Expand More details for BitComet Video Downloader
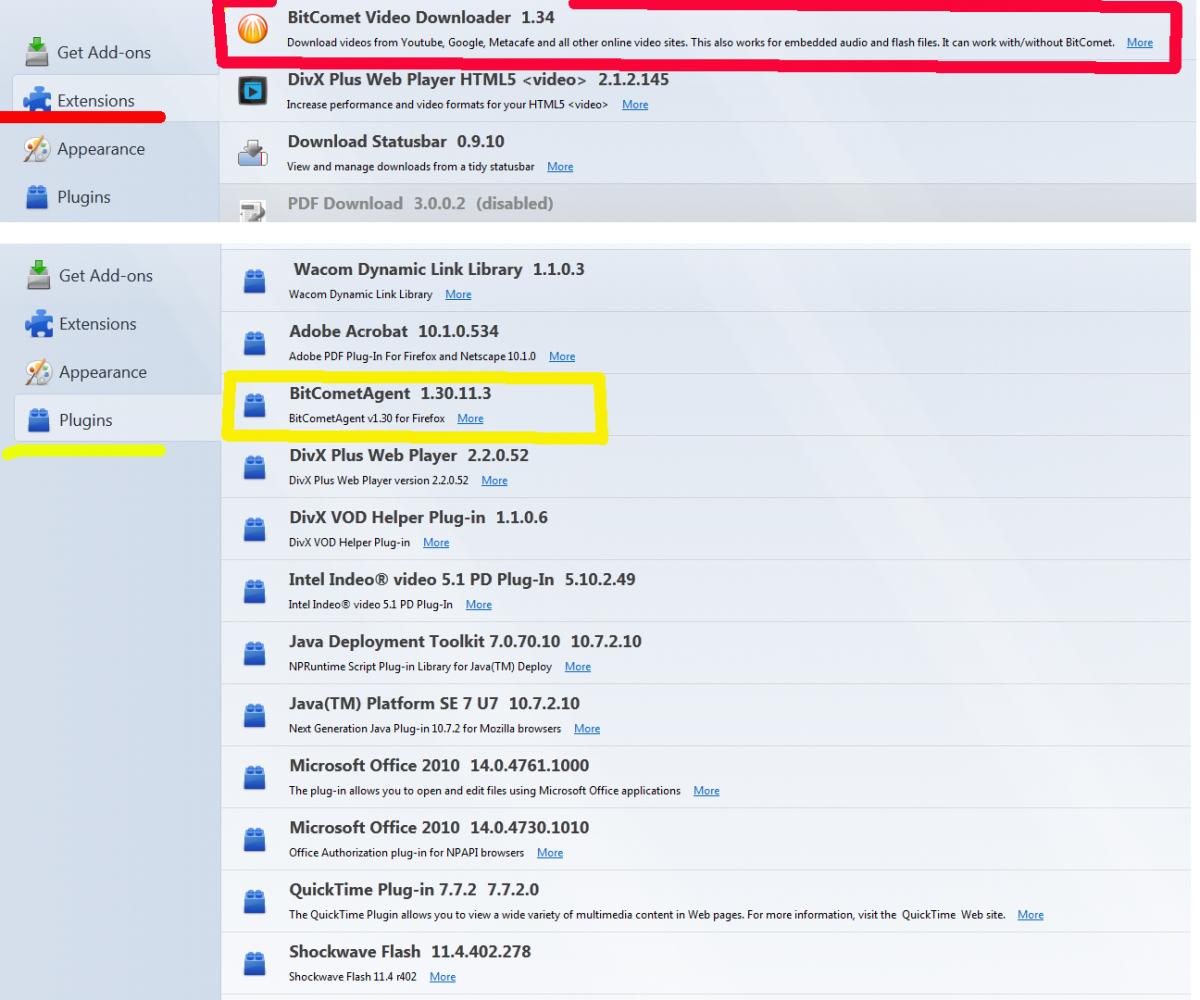1200x1000 pixels. click(1139, 43)
